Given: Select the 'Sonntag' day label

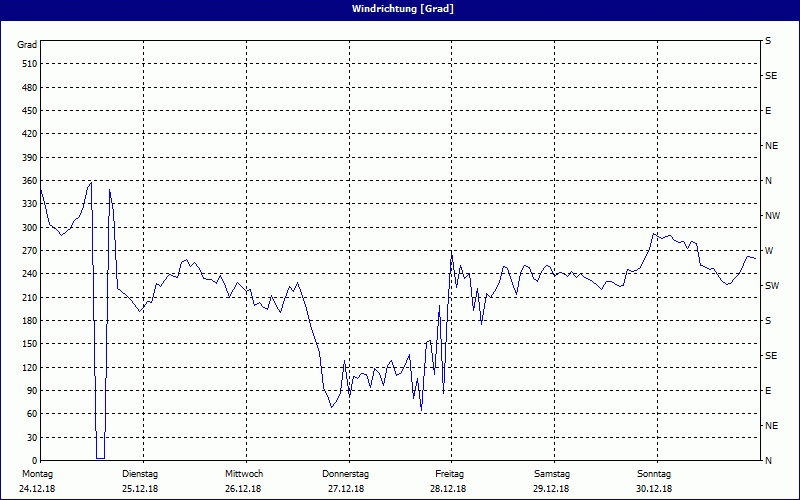Looking at the screenshot, I should click(654, 474).
